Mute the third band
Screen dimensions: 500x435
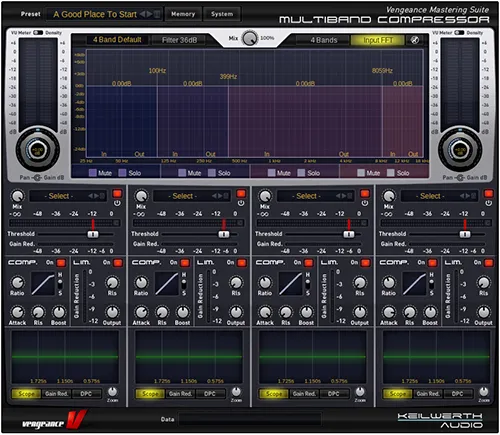[x=272, y=173]
